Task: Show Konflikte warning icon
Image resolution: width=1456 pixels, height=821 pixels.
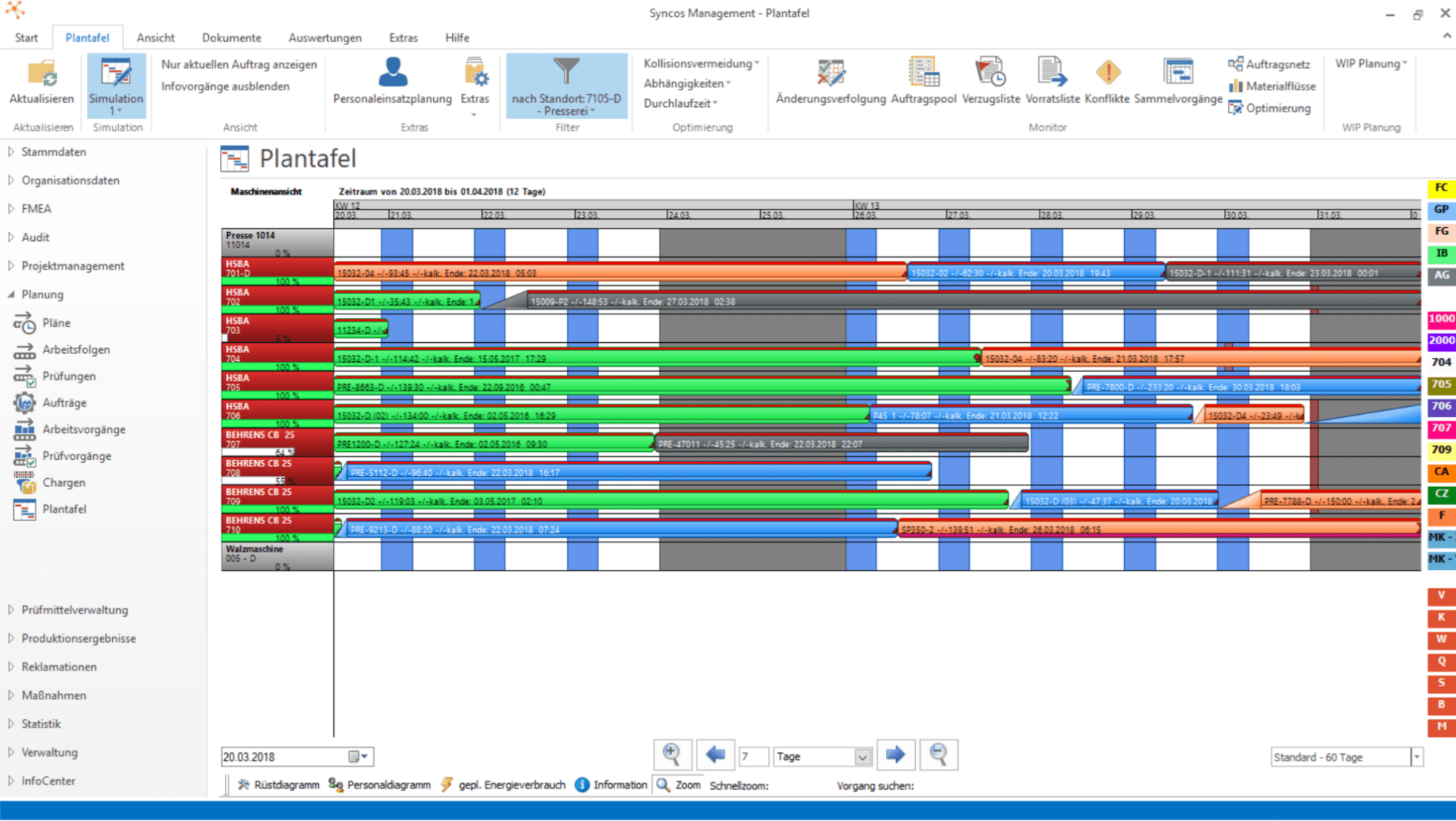Action: (x=1107, y=72)
